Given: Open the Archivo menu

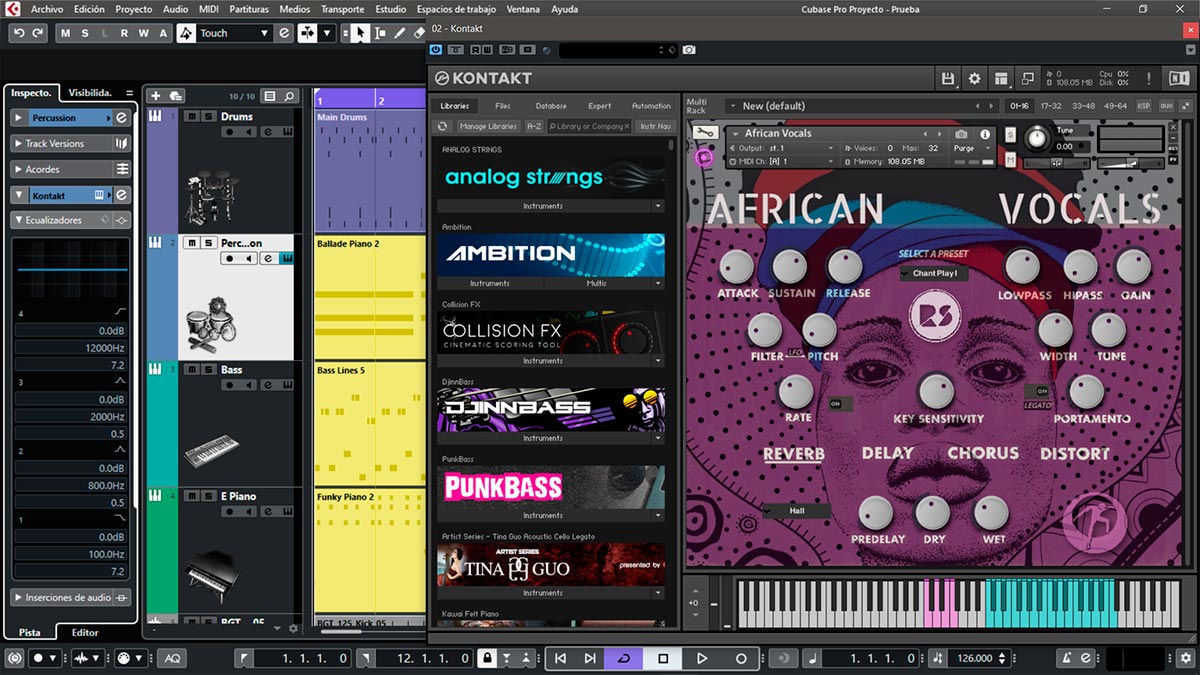Looking at the screenshot, I should 47,9.
